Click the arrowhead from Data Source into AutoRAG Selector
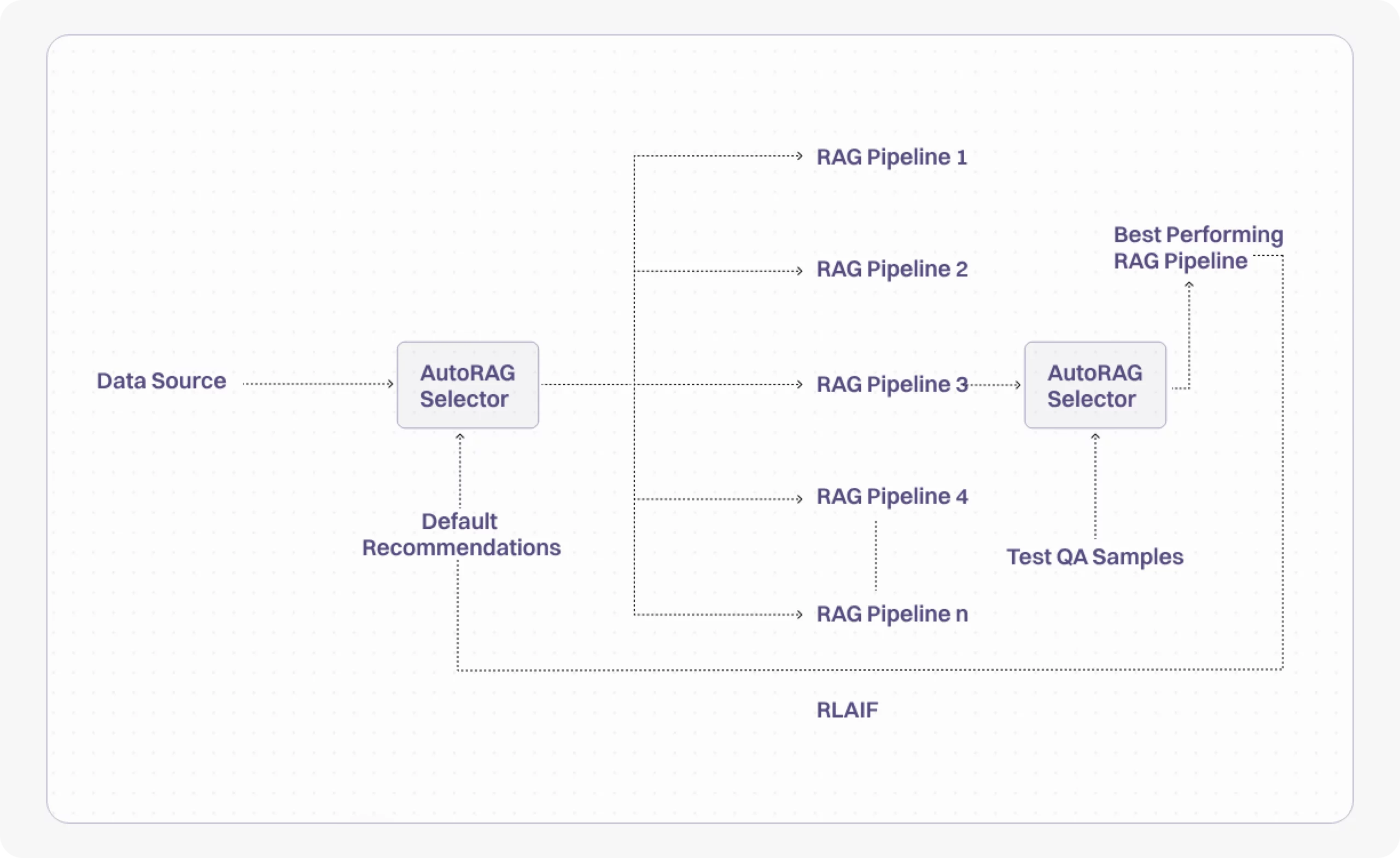Viewport: 1400px width, 858px height. click(x=390, y=383)
